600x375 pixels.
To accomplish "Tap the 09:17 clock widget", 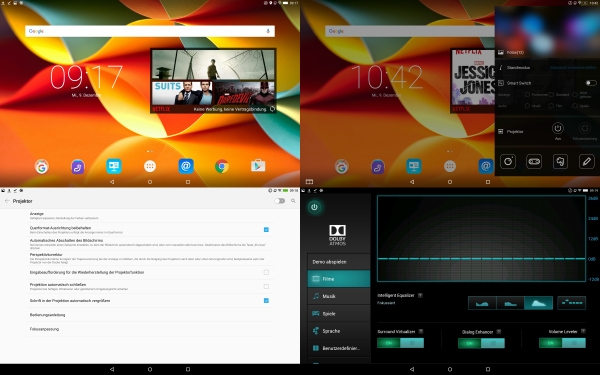I will 86,77.
